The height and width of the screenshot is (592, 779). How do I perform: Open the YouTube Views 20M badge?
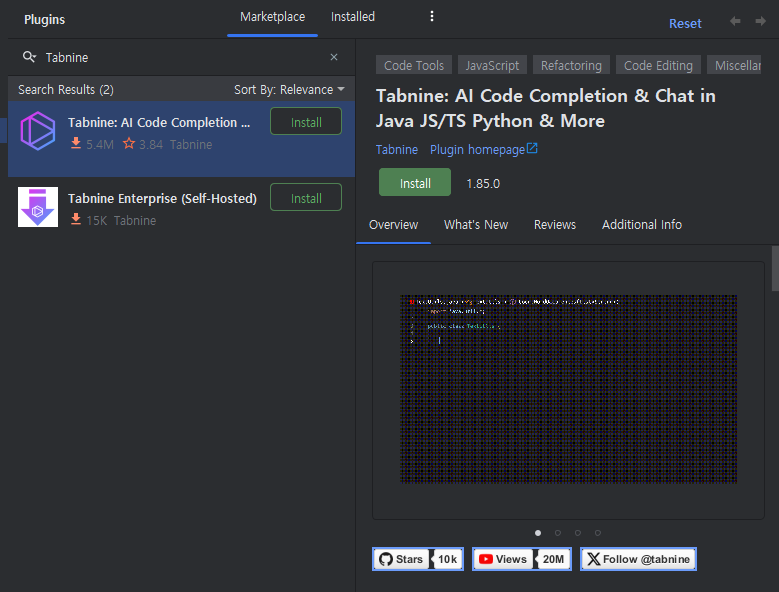coord(522,559)
